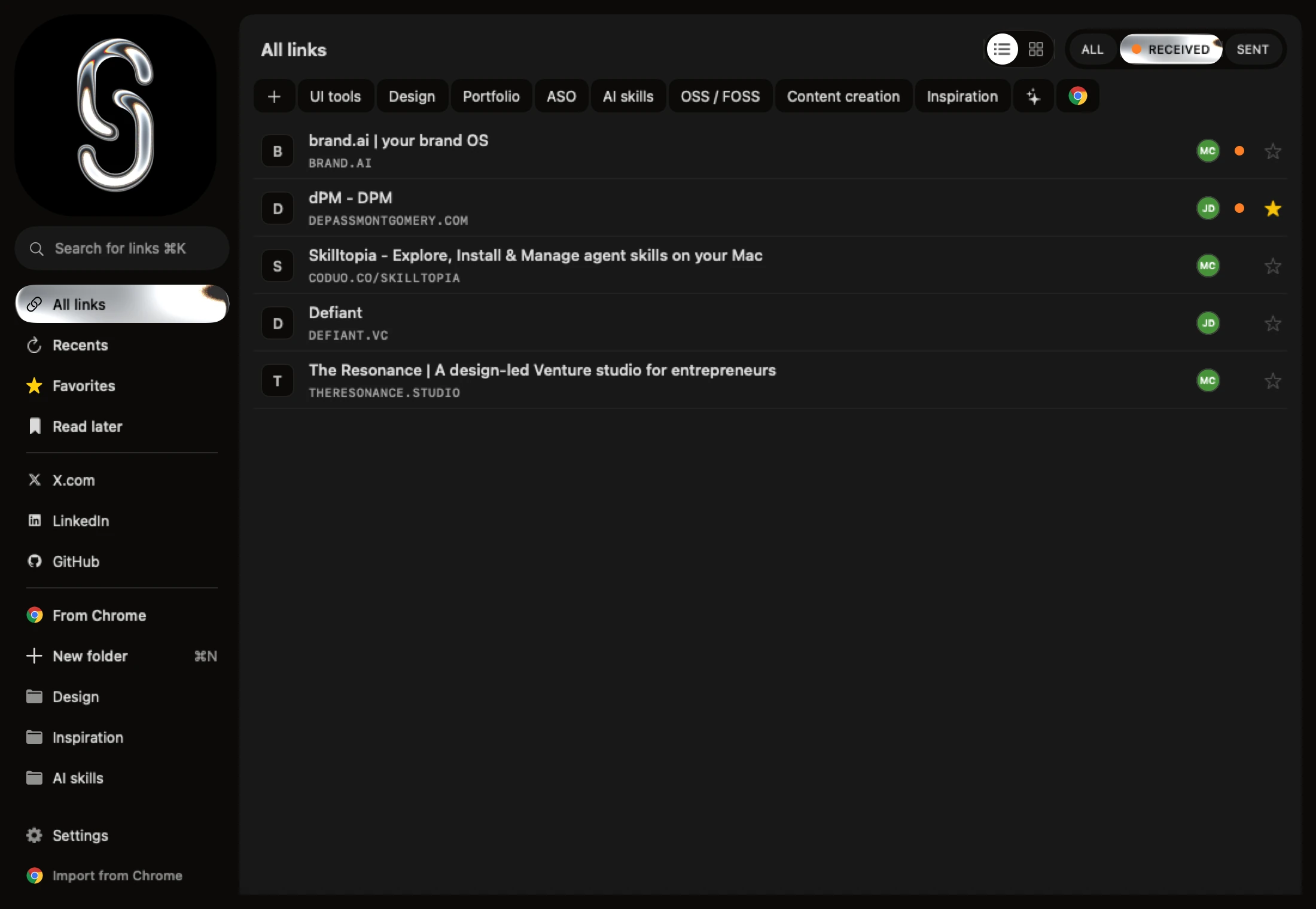Screen dimensions: 1316x909
Task: Filter by ASO tag
Action: [561, 96]
